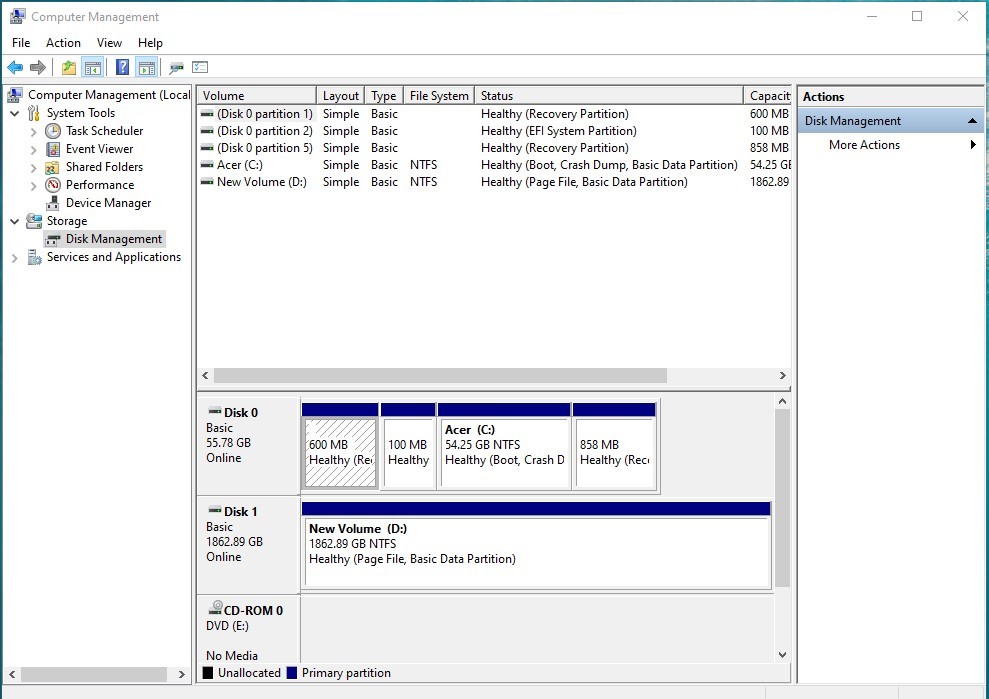Expand the Event Viewer node
989x699 pixels.
tap(33, 150)
